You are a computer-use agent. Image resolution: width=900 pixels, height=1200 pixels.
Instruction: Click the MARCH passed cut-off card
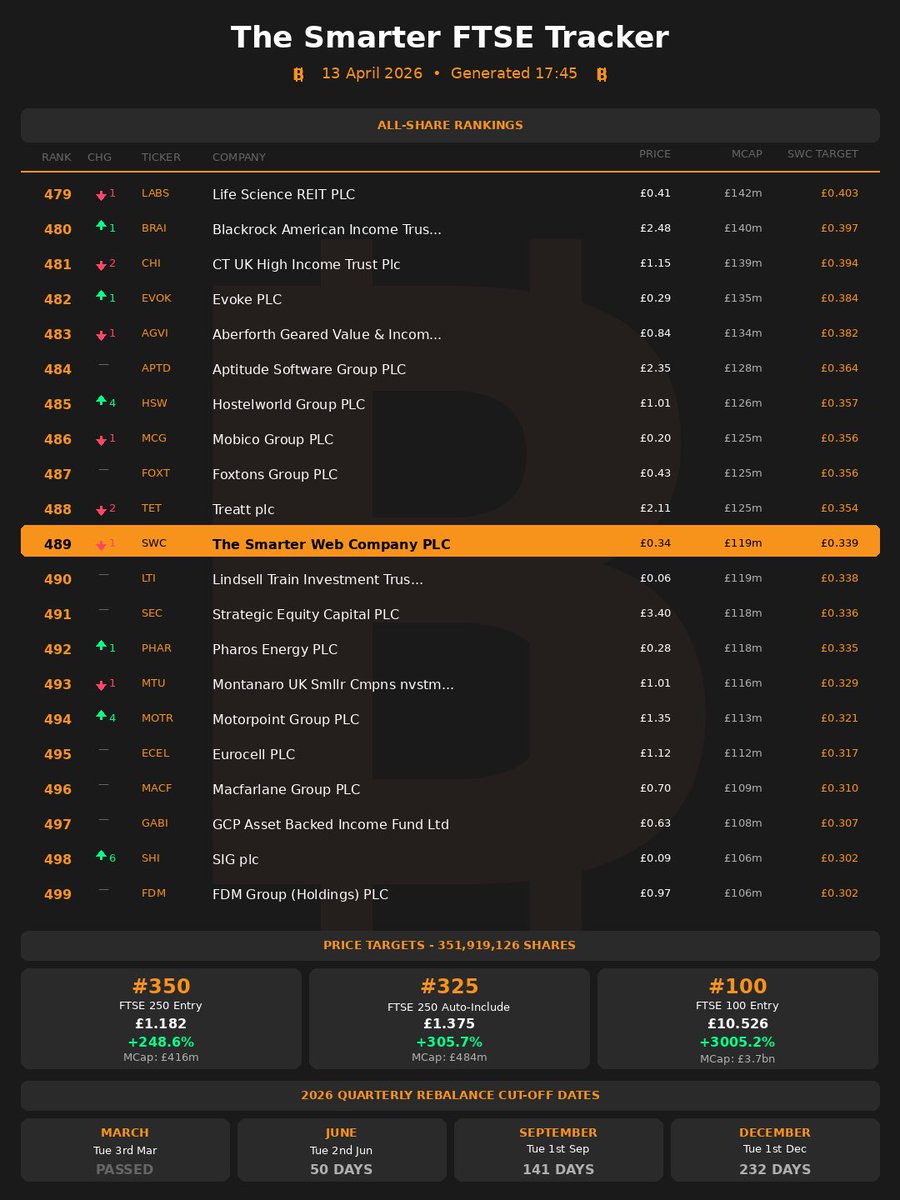click(125, 1150)
